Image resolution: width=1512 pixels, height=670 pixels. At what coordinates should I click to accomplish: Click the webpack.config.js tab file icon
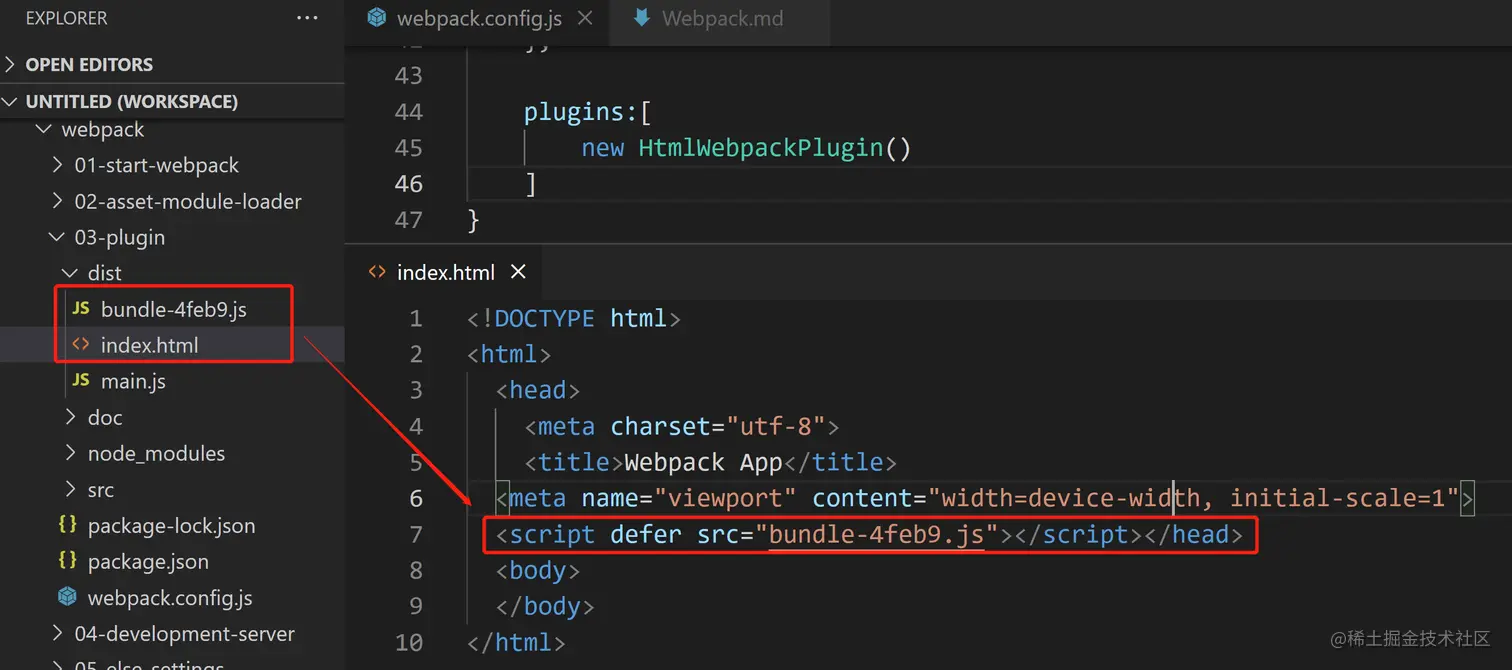(376, 17)
